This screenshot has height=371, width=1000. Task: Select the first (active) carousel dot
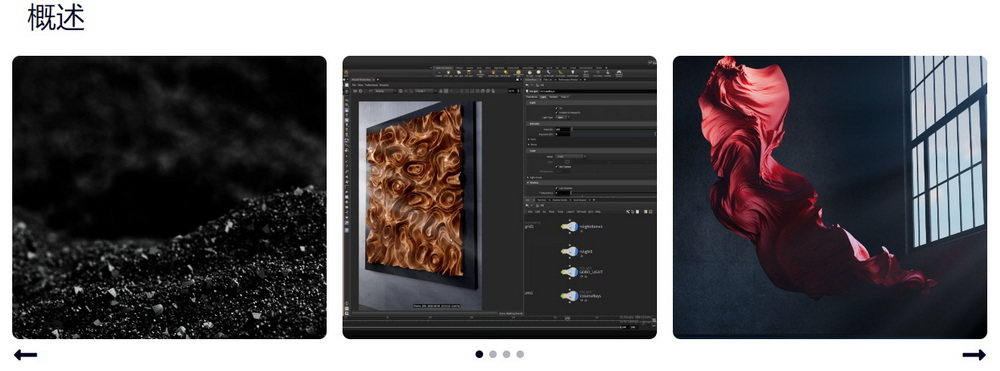[479, 354]
